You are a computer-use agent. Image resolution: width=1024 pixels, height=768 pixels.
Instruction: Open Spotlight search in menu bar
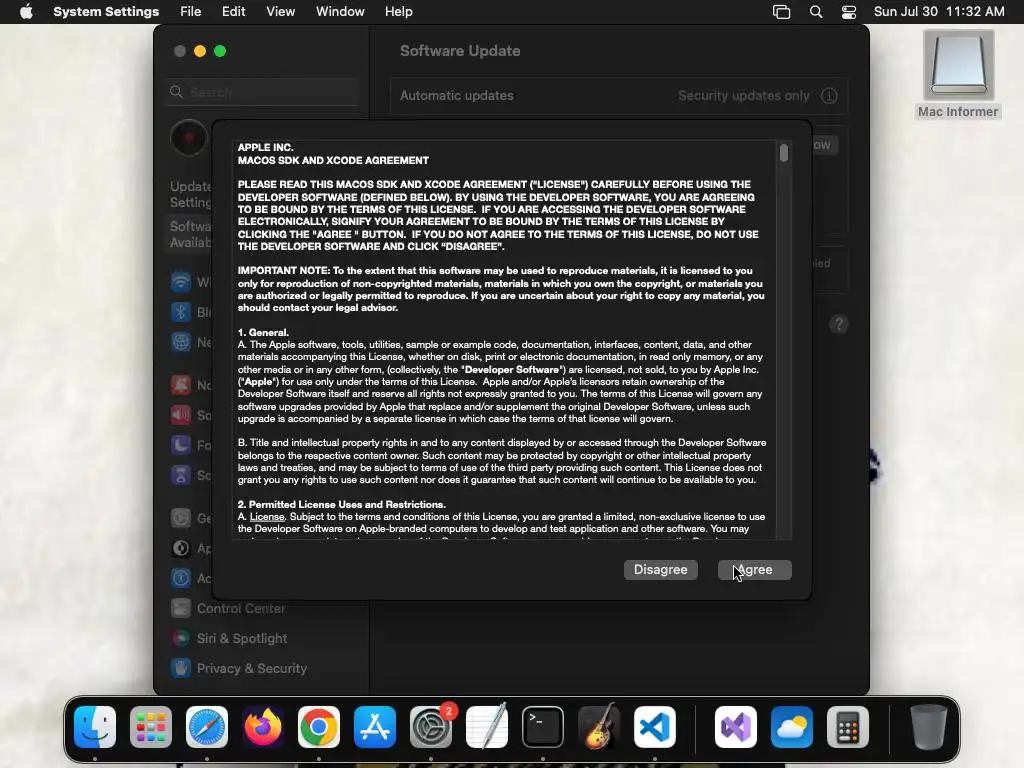(x=816, y=12)
